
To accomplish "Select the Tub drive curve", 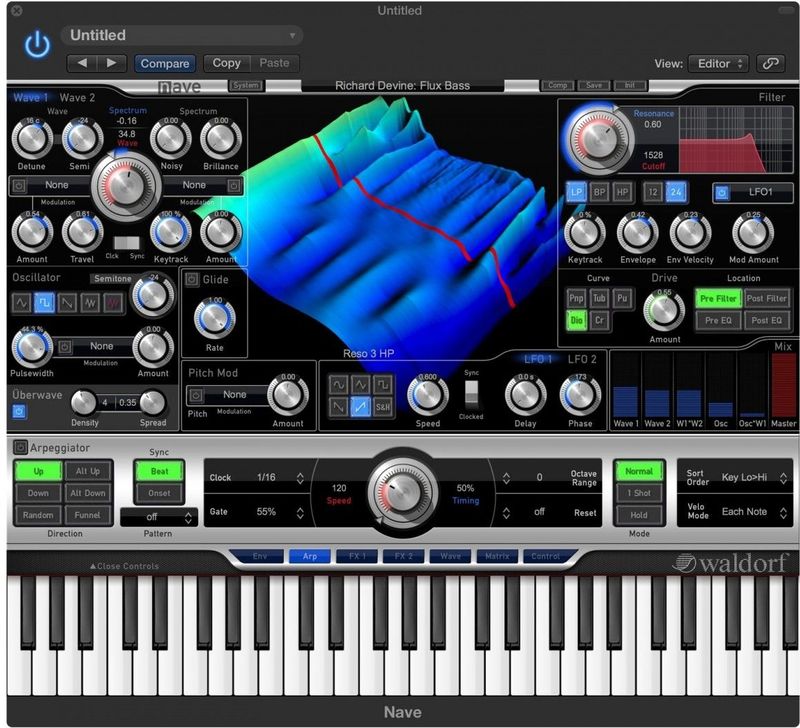I will [x=599, y=298].
